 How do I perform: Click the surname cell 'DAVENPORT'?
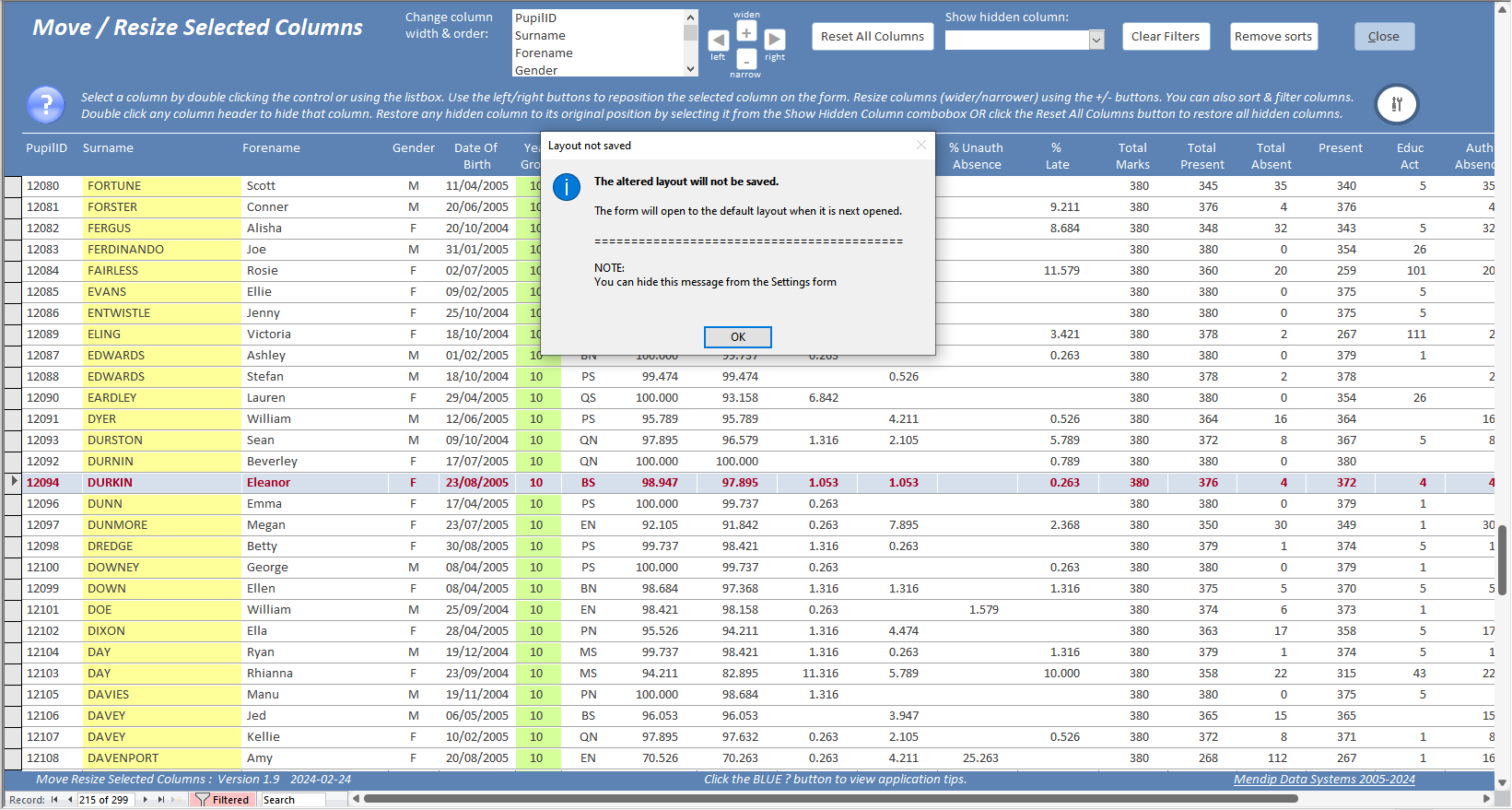pyautogui.click(x=162, y=758)
